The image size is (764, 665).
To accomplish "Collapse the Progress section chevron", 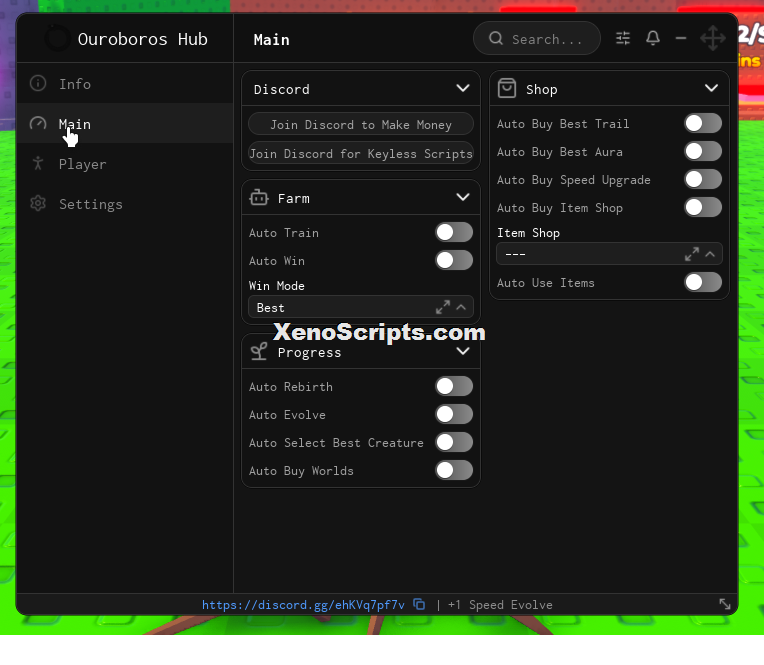I will tap(463, 351).
